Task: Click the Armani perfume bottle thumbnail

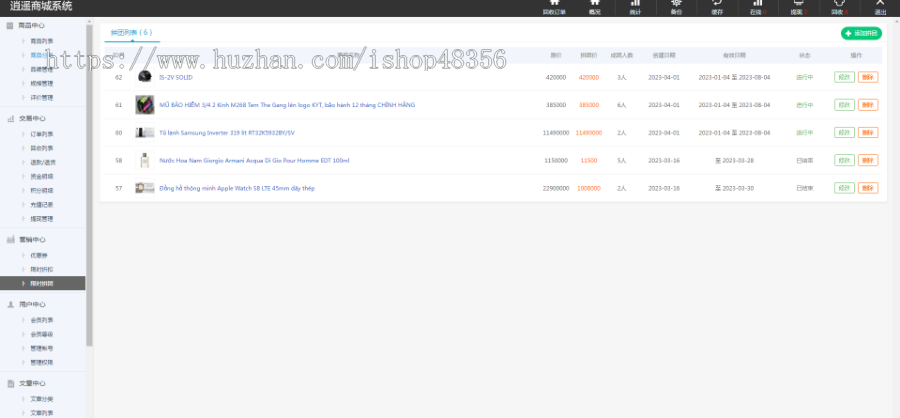Action: (x=145, y=160)
